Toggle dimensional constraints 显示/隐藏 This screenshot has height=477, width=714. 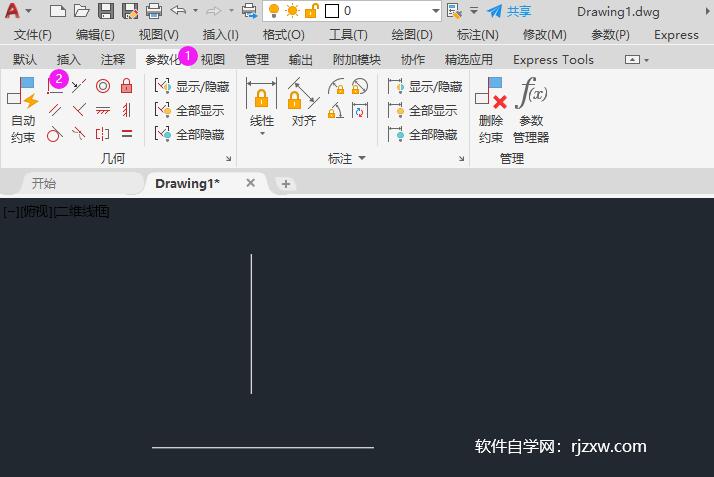coord(425,86)
